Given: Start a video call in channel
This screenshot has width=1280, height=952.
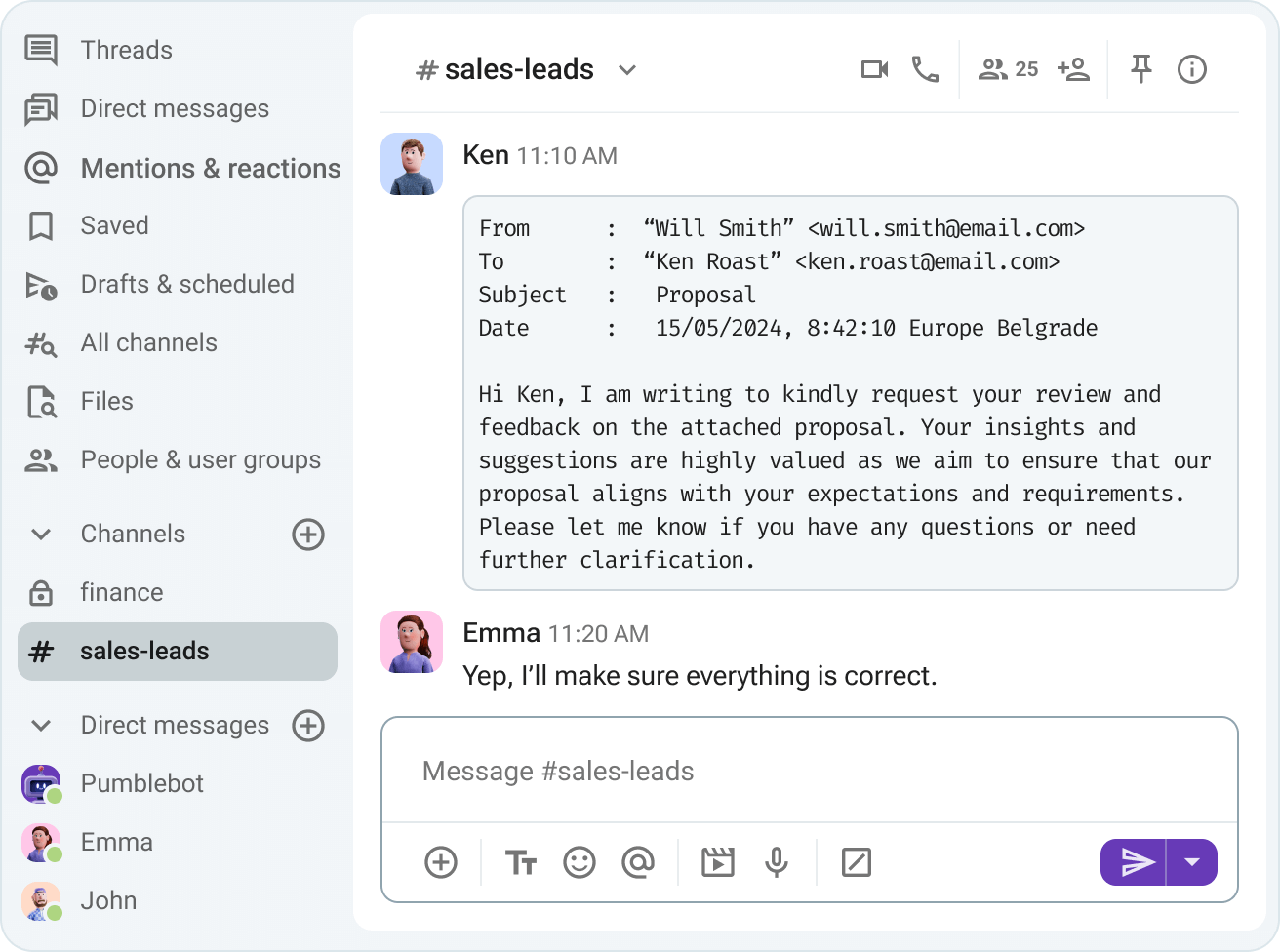Looking at the screenshot, I should click(x=874, y=69).
